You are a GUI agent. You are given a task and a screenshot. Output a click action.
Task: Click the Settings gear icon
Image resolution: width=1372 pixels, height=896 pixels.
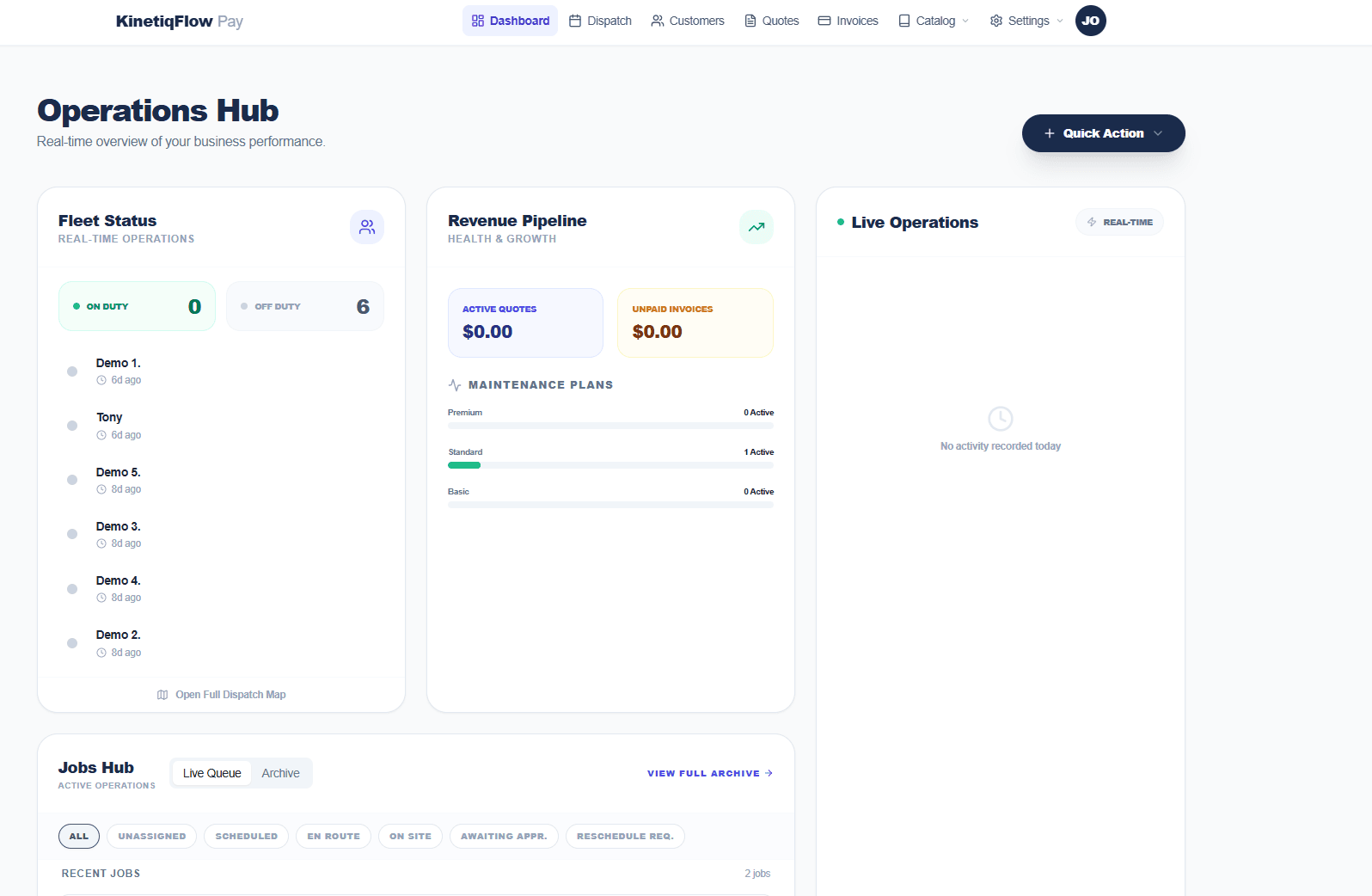pos(996,21)
